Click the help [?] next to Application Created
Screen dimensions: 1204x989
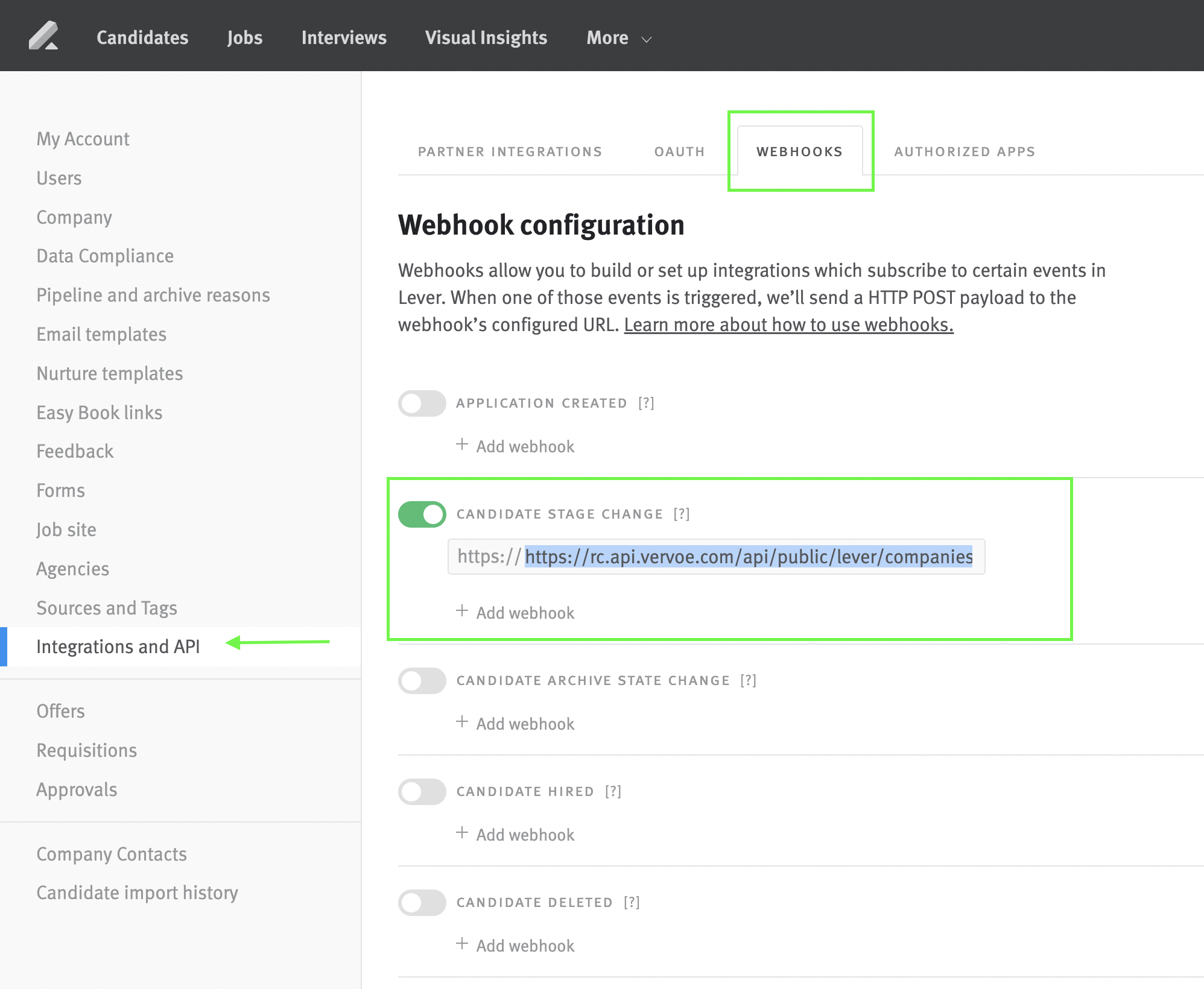[x=646, y=403]
